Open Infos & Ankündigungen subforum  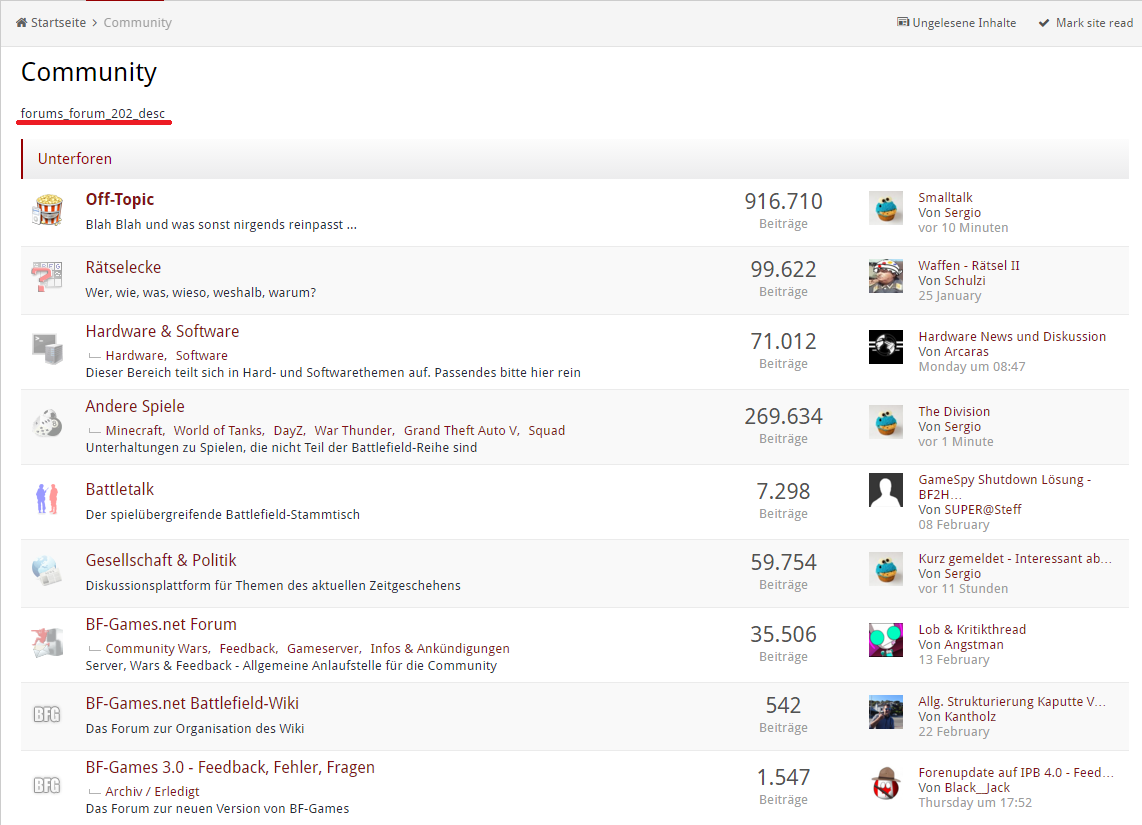tap(440, 649)
